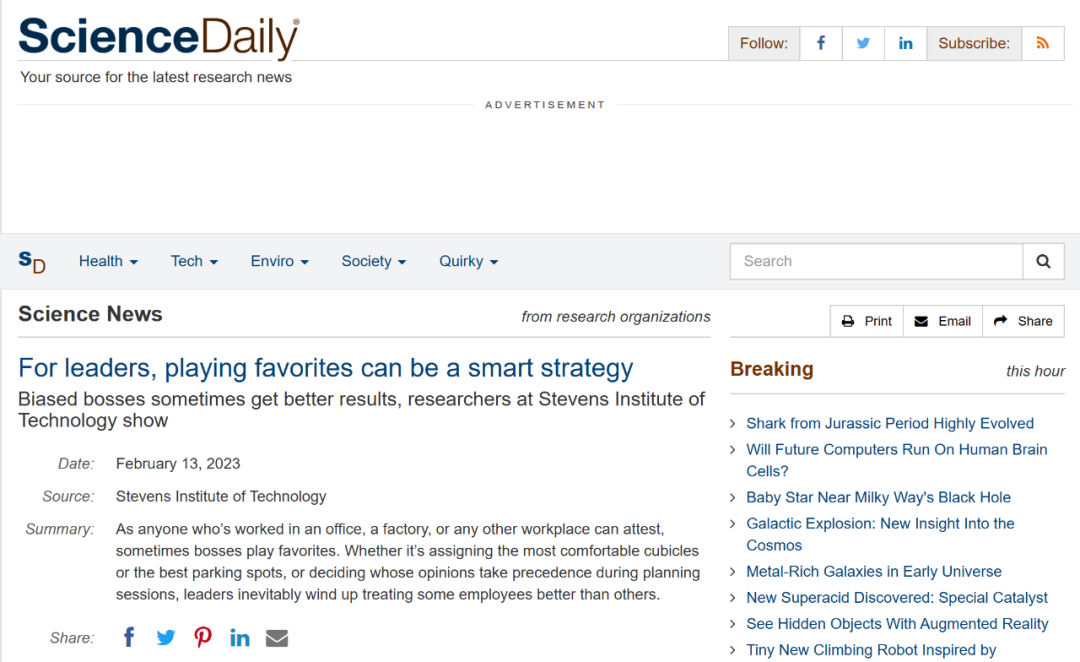This screenshot has width=1080, height=662.
Task: Share article on Pinterest icon
Action: coord(203,637)
